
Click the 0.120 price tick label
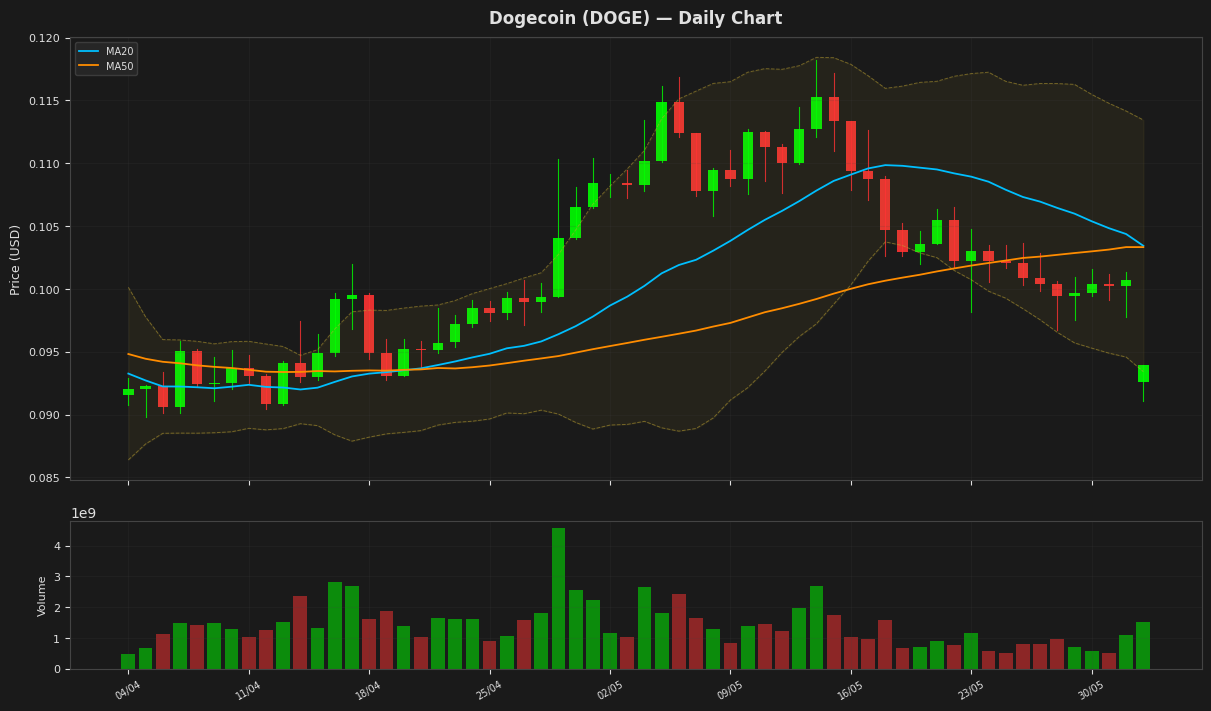[44, 38]
